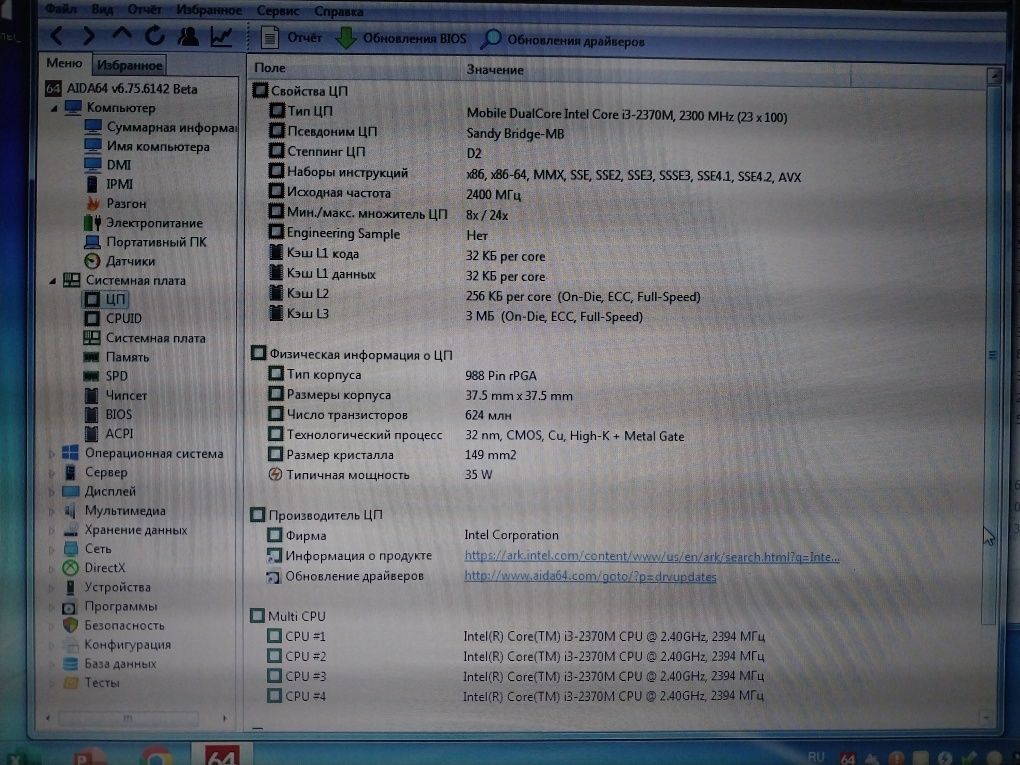This screenshot has width=1020, height=765.
Task: Switch to the Избранное tab in sidebar
Action: tap(129, 65)
